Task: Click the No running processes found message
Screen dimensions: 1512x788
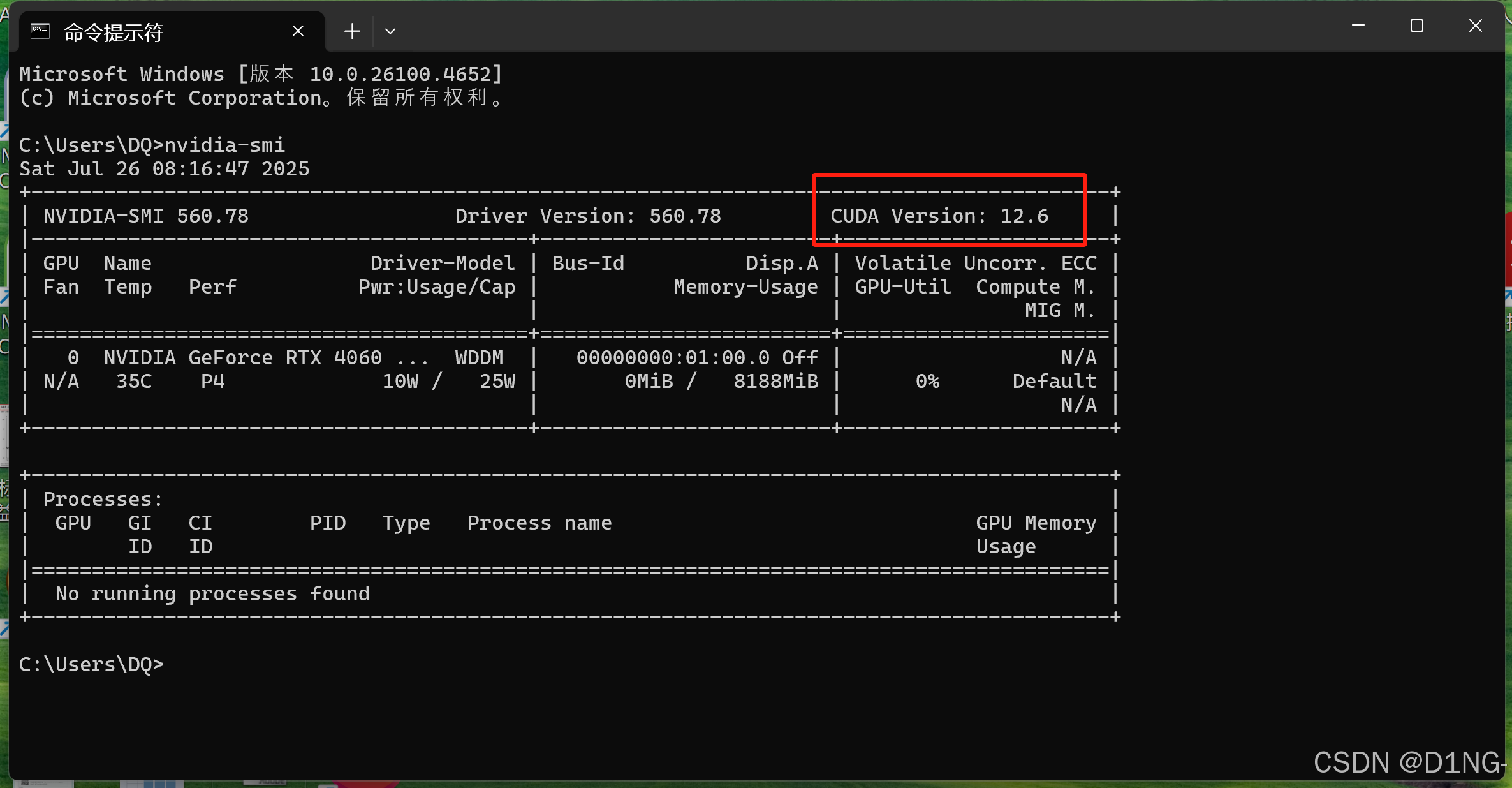Action: 211,593
